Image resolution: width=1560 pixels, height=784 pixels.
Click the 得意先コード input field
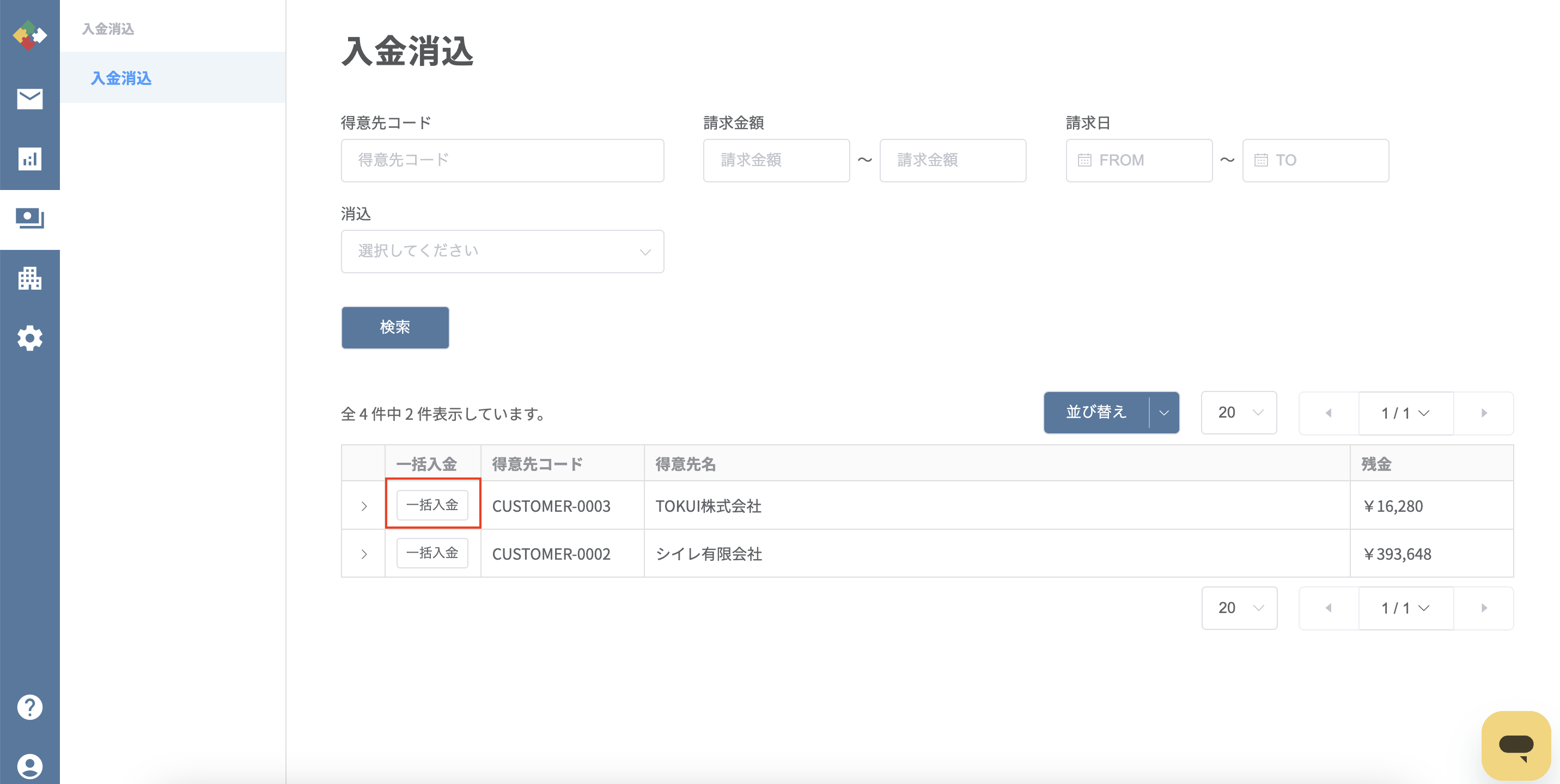pyautogui.click(x=502, y=161)
